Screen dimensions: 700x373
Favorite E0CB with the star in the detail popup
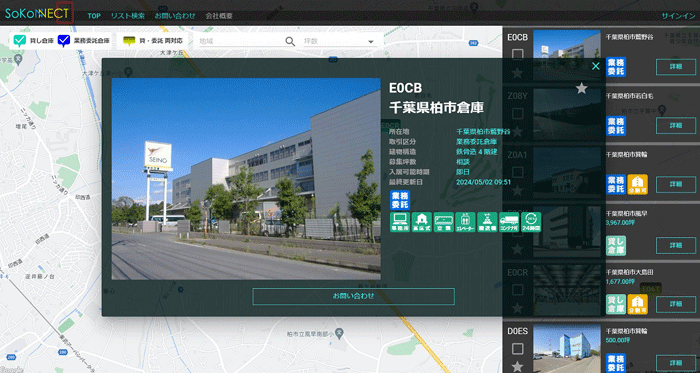581,88
